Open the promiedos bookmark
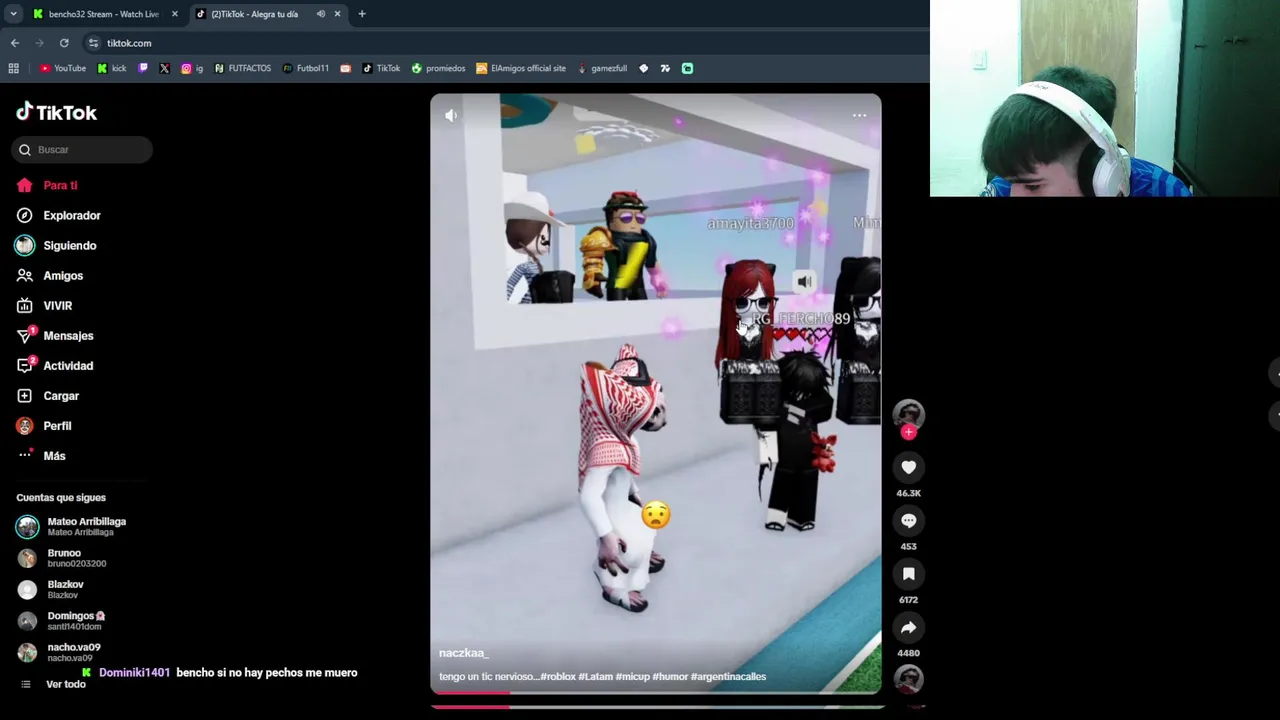 [438, 68]
